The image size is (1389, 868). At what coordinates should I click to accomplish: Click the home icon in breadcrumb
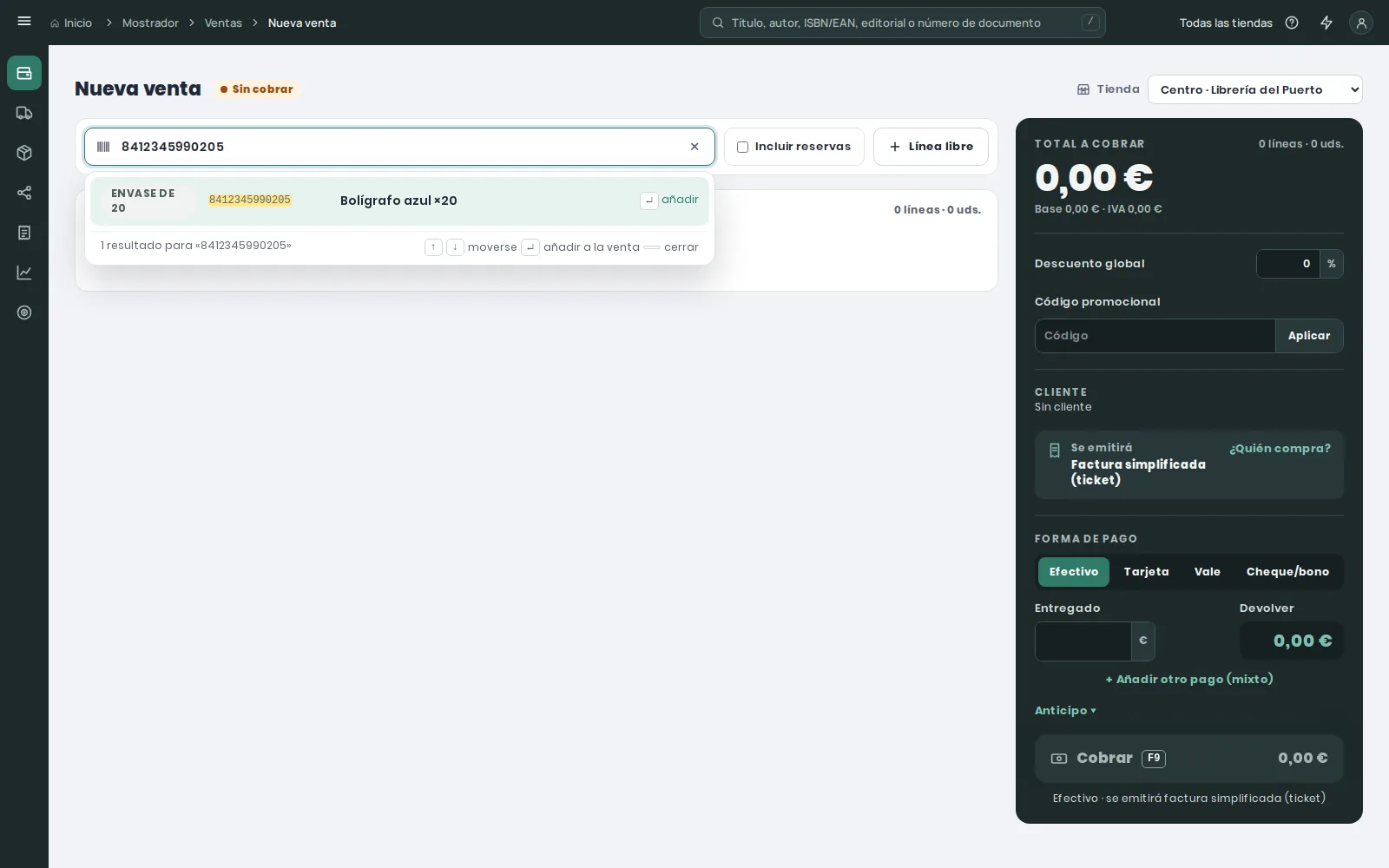55,23
